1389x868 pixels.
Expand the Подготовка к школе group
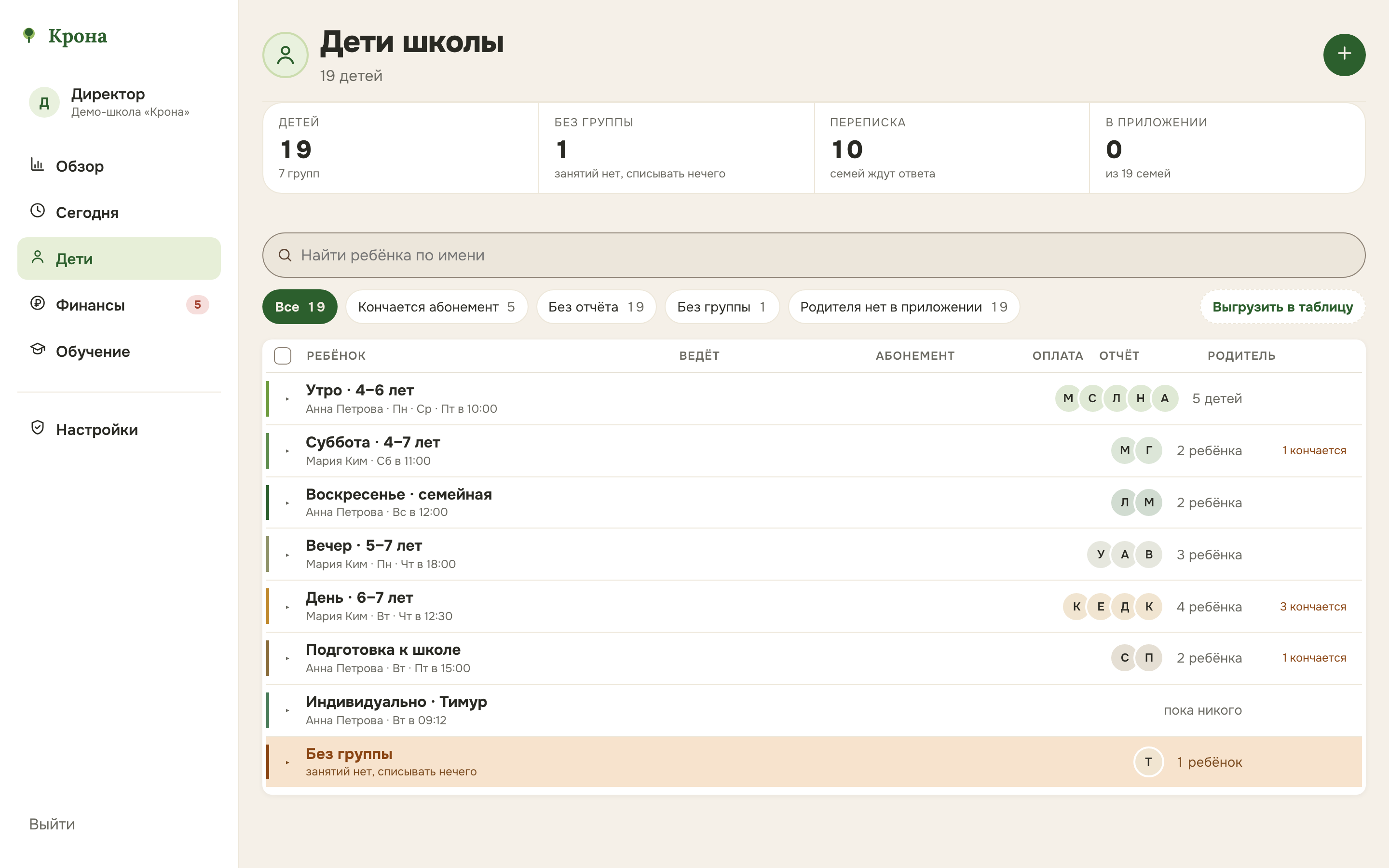[287, 658]
